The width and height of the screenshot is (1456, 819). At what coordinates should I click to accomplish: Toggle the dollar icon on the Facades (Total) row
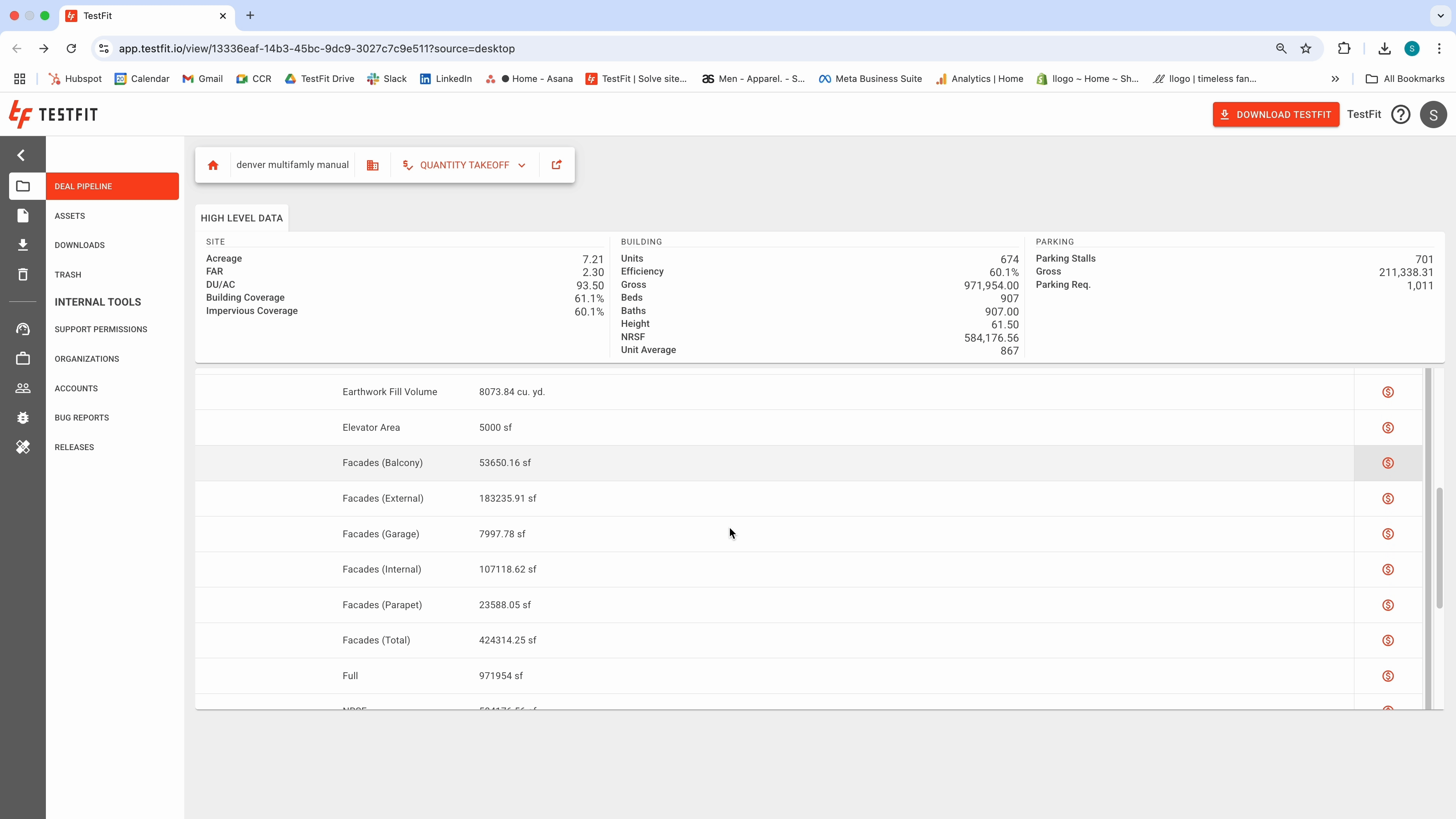pyautogui.click(x=1388, y=640)
